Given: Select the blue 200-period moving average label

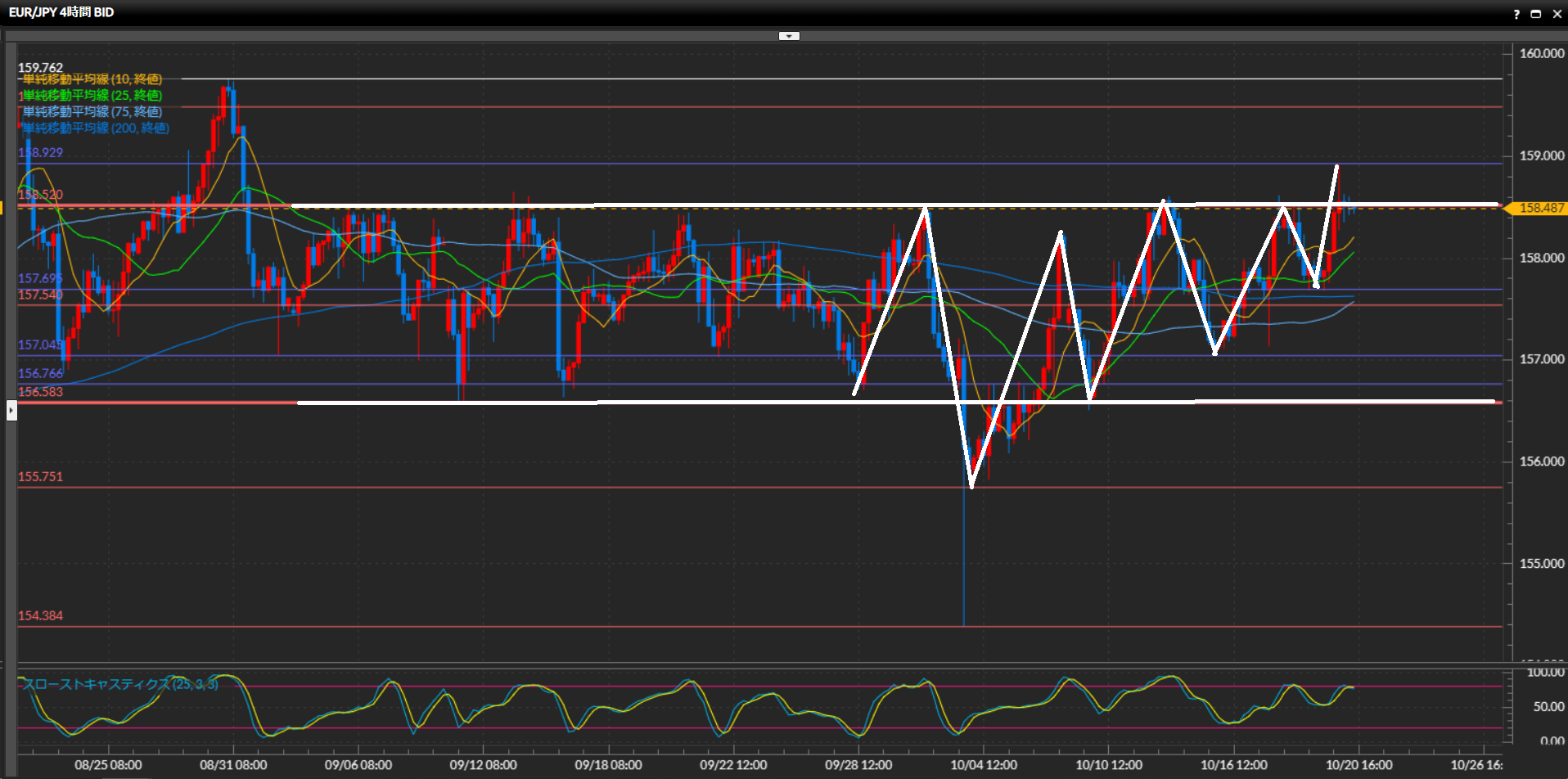Looking at the screenshot, I should tap(95, 128).
